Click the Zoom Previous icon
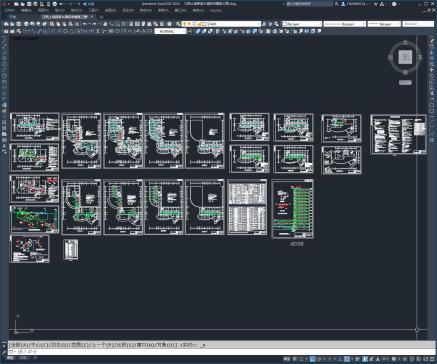Screen dimensions: 437x364 124,24
